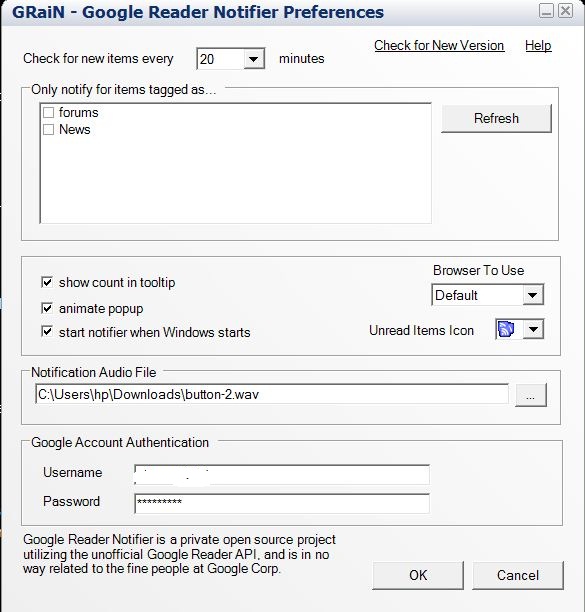Discard changes with Cancel button
The width and height of the screenshot is (585, 612).
(518, 575)
